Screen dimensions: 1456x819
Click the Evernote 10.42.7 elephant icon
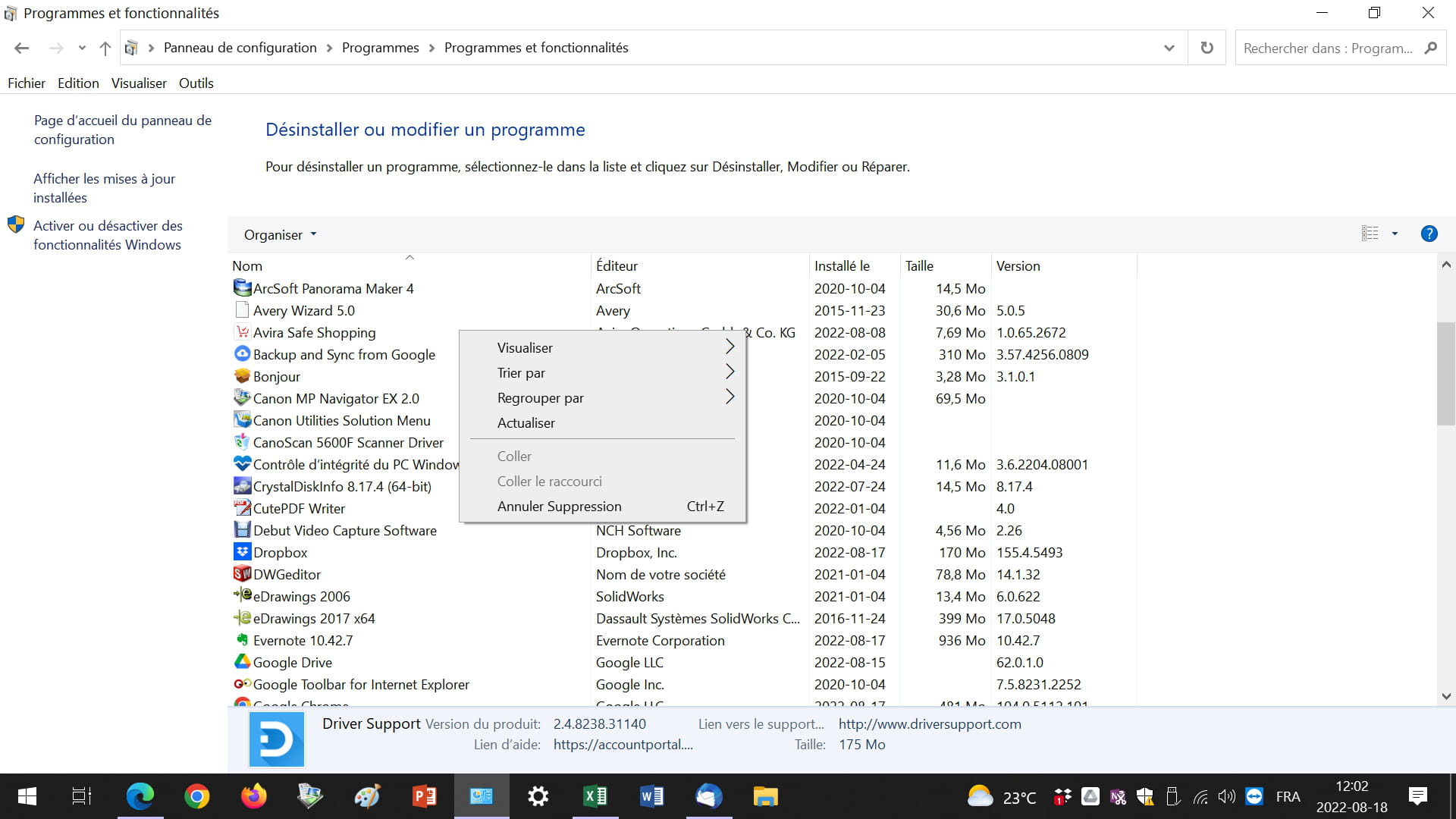coord(242,640)
